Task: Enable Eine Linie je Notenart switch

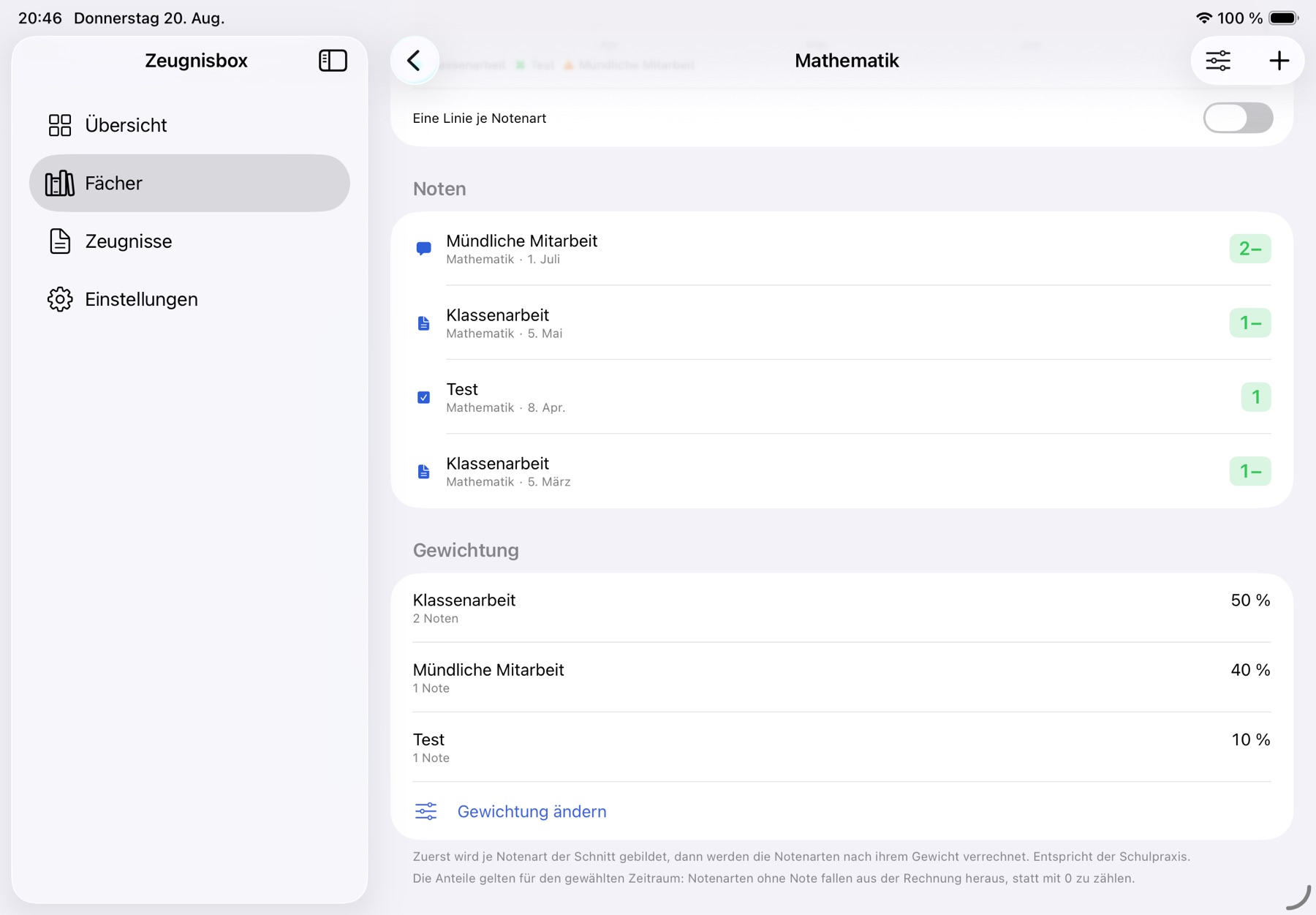Action: pyautogui.click(x=1238, y=118)
